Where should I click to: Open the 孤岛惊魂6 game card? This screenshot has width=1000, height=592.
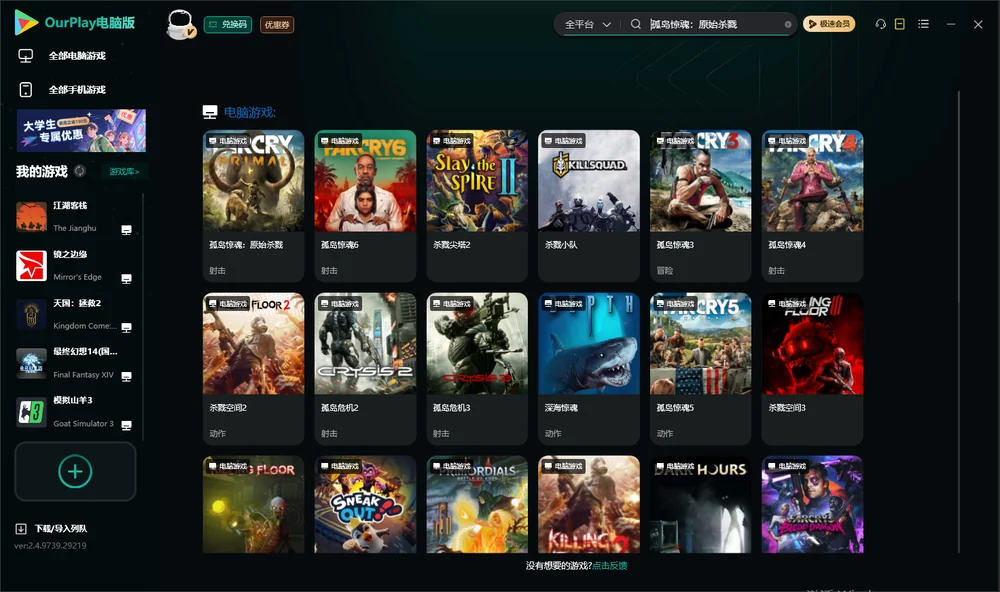(365, 206)
